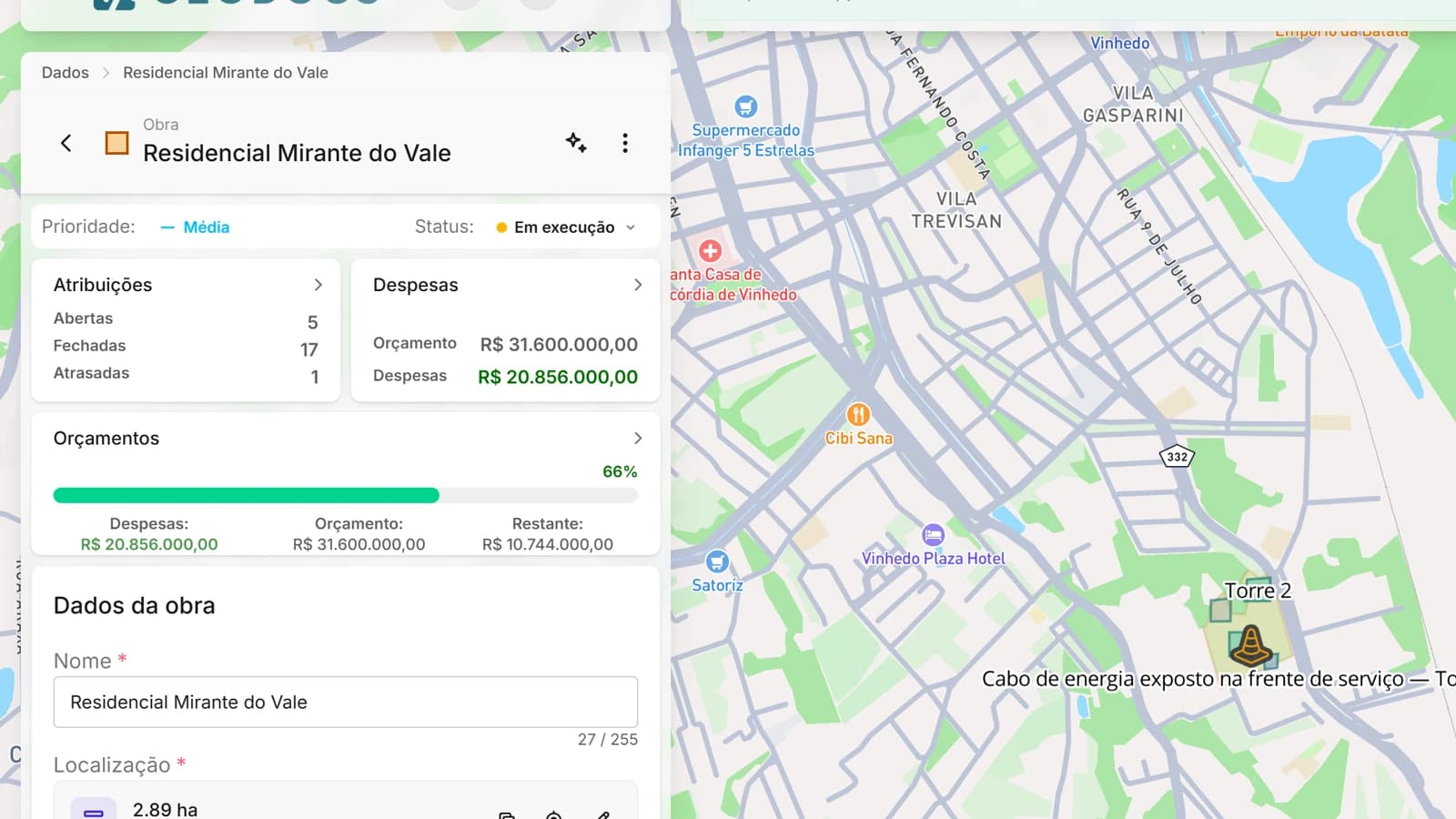Click the Vinhedo city label on the map
The image size is (1456, 819).
(x=1120, y=44)
